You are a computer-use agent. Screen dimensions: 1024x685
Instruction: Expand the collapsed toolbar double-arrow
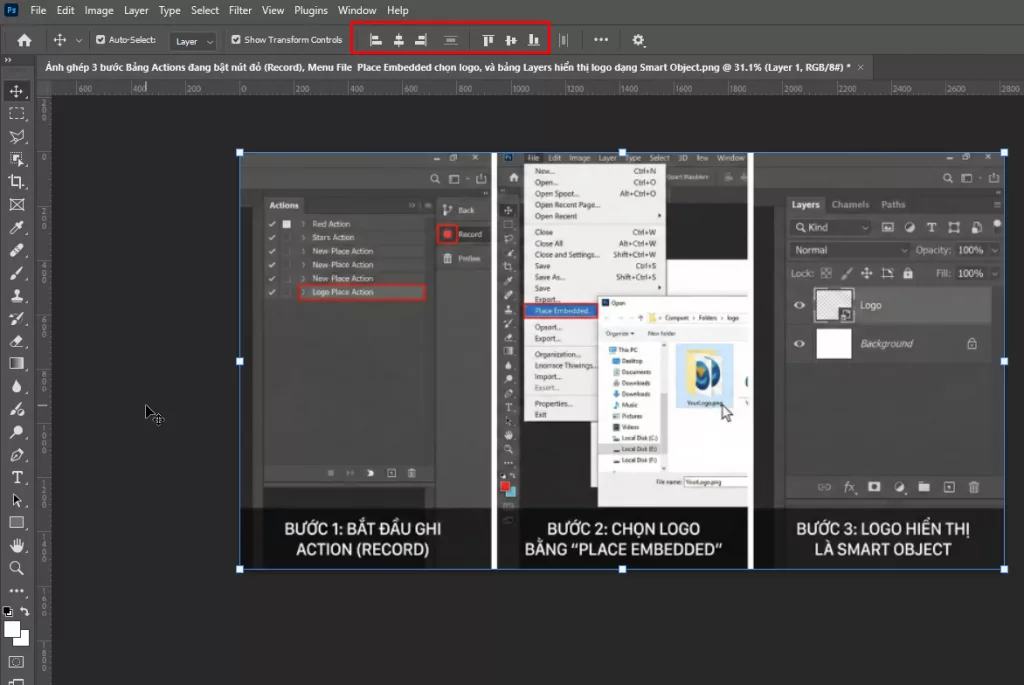8,61
